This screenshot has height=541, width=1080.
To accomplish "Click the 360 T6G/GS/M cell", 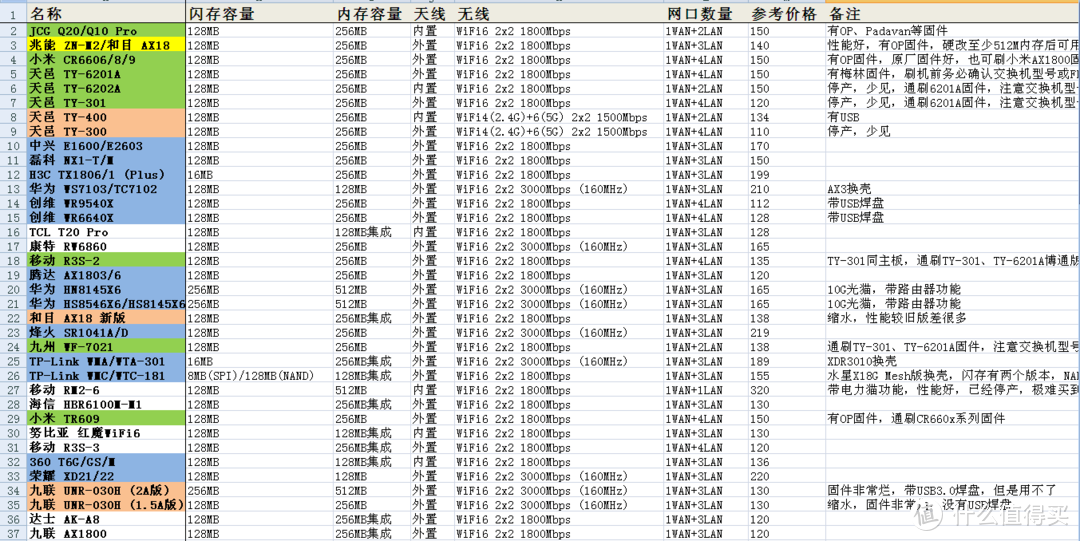I will (106, 462).
